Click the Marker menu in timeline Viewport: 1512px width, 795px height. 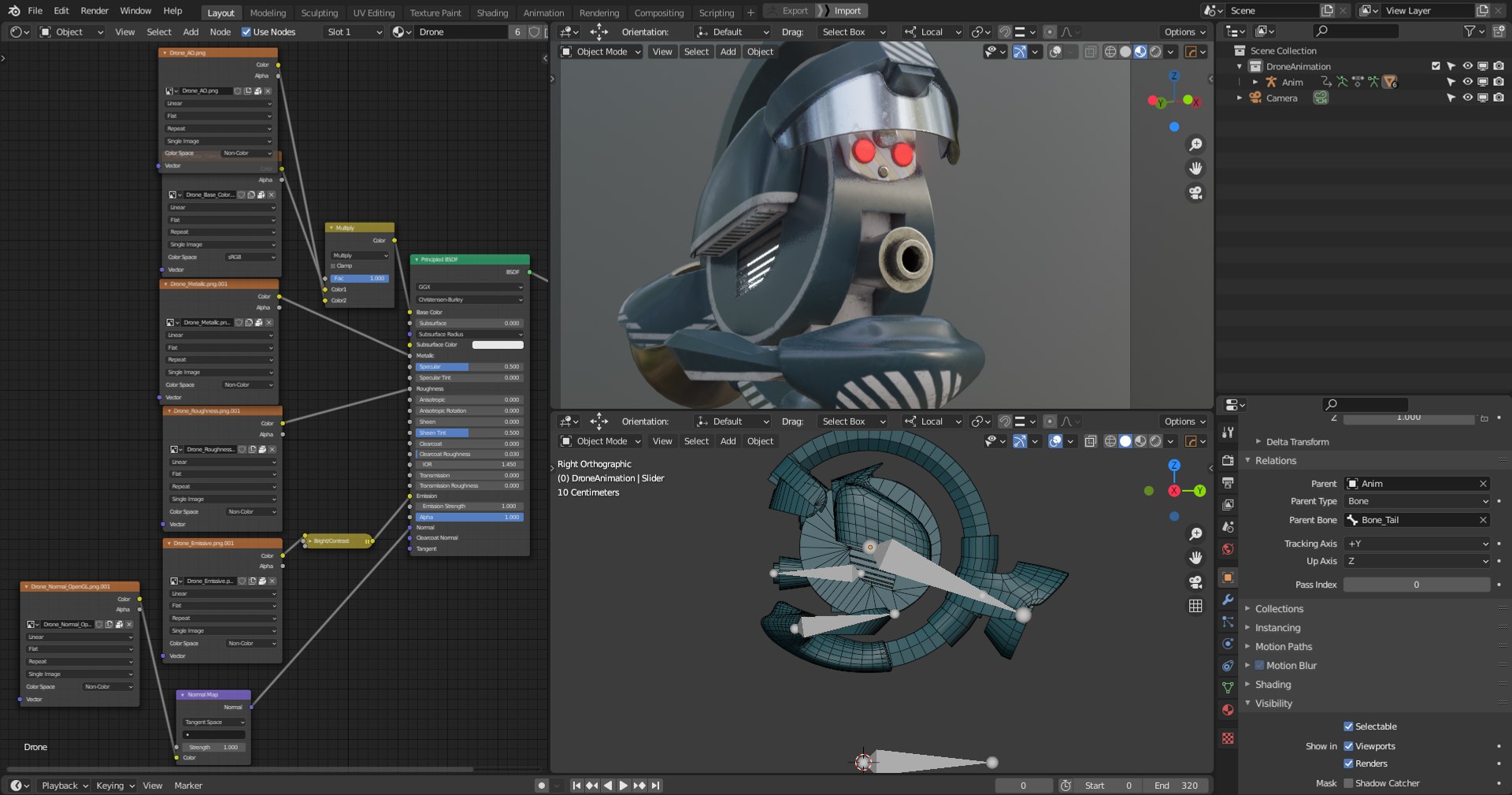[x=188, y=786]
